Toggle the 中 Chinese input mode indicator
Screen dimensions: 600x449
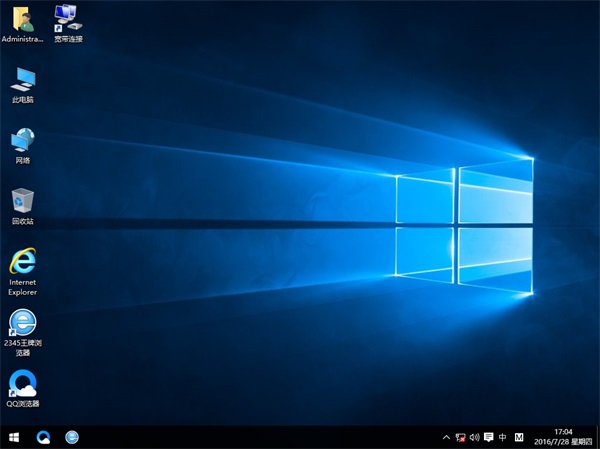503,437
